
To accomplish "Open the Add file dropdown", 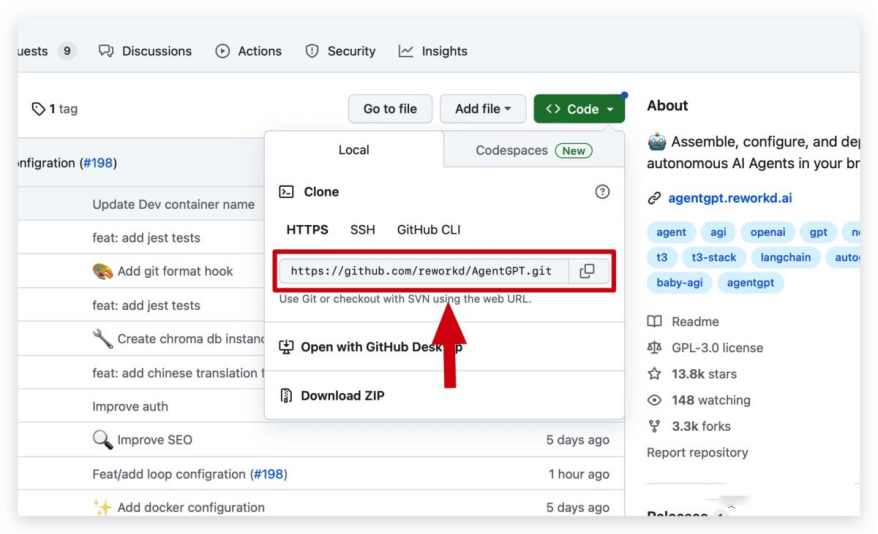I will coord(483,109).
